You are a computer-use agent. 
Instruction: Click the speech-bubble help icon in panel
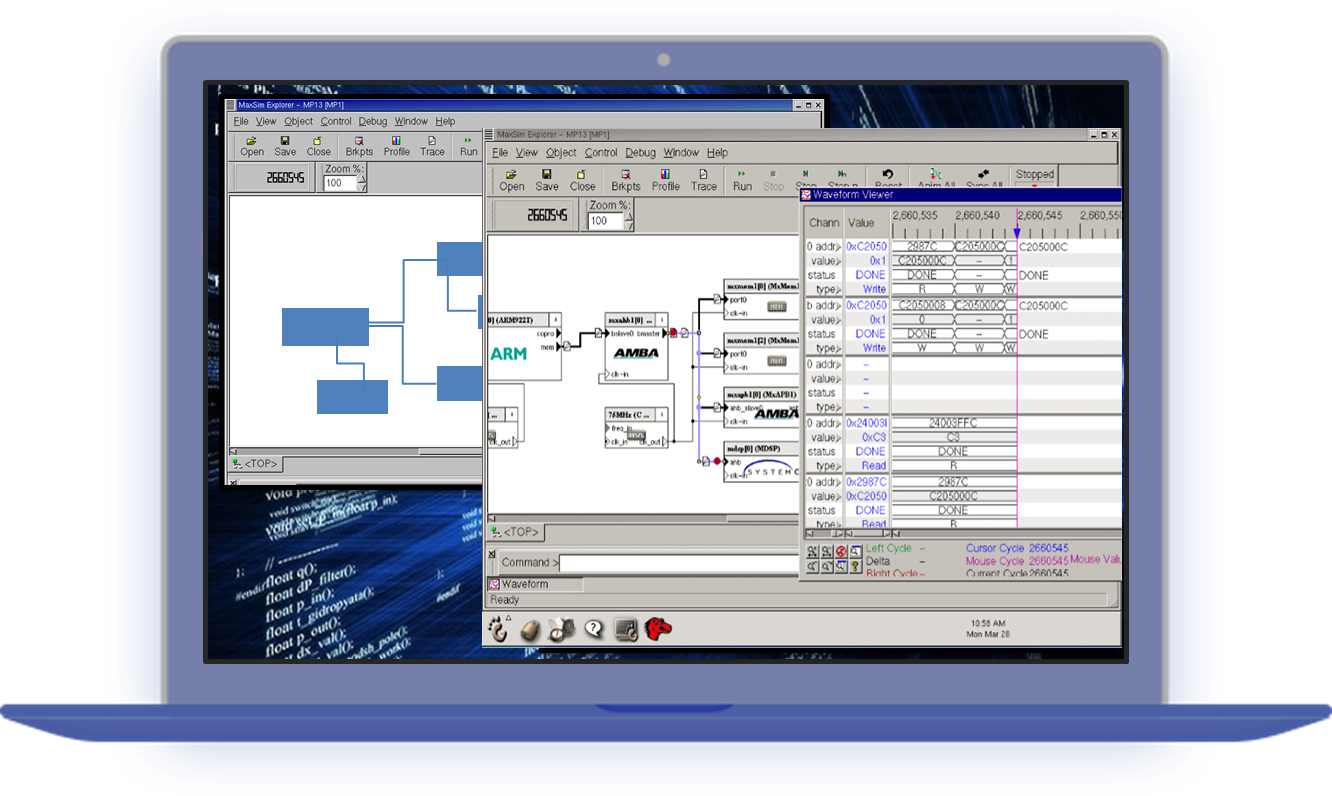click(x=594, y=629)
